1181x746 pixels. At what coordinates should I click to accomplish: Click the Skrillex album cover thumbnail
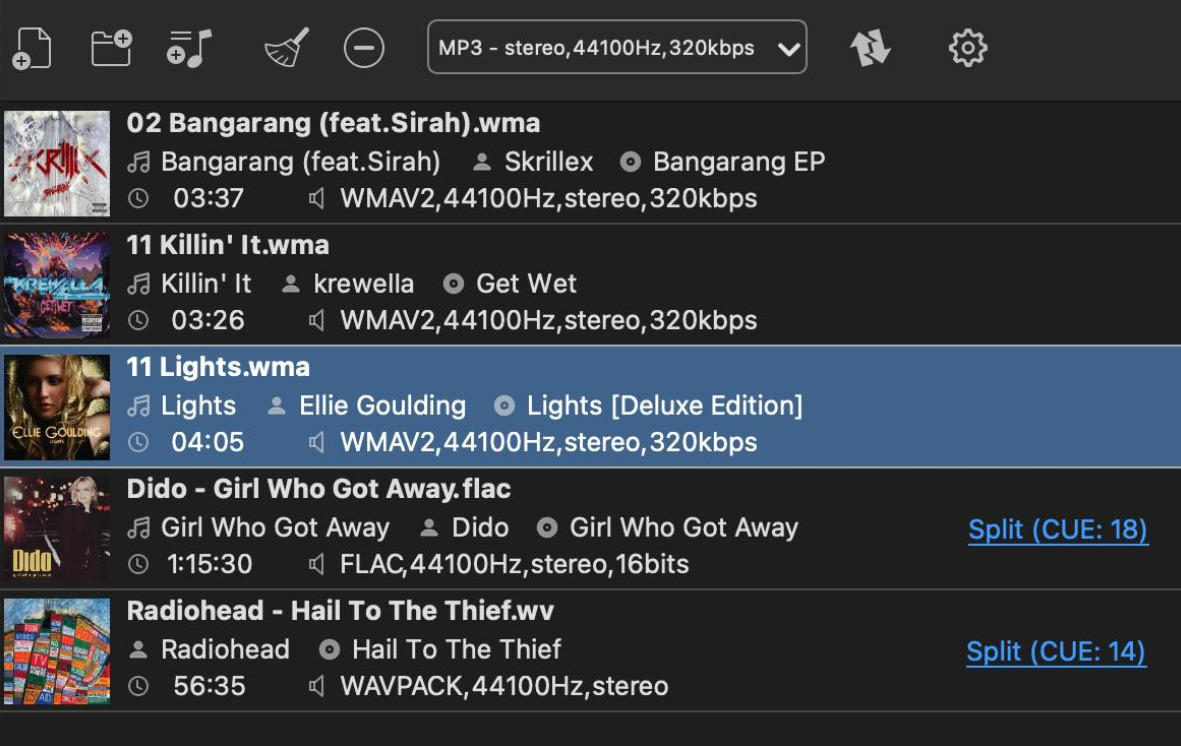pos(57,164)
